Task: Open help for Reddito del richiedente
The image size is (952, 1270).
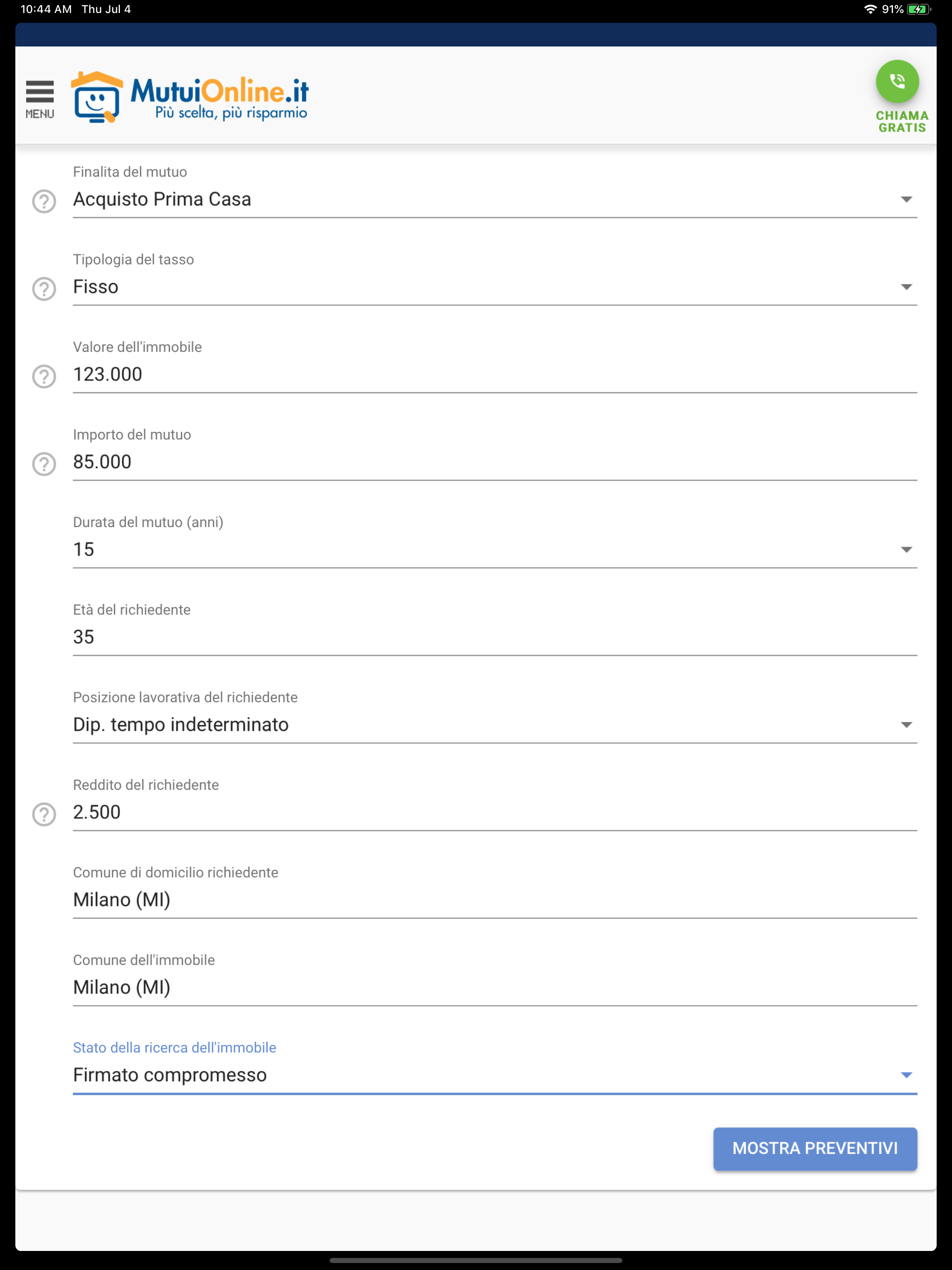Action: 44,814
